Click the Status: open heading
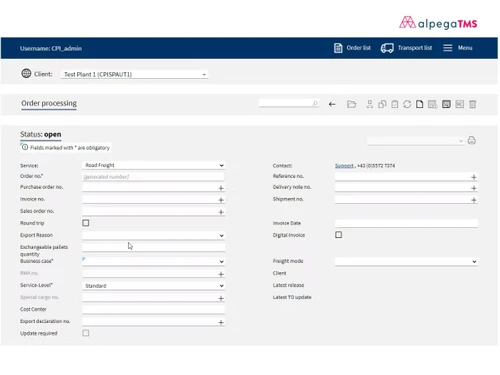This screenshot has height=375, width=500. 41,134
